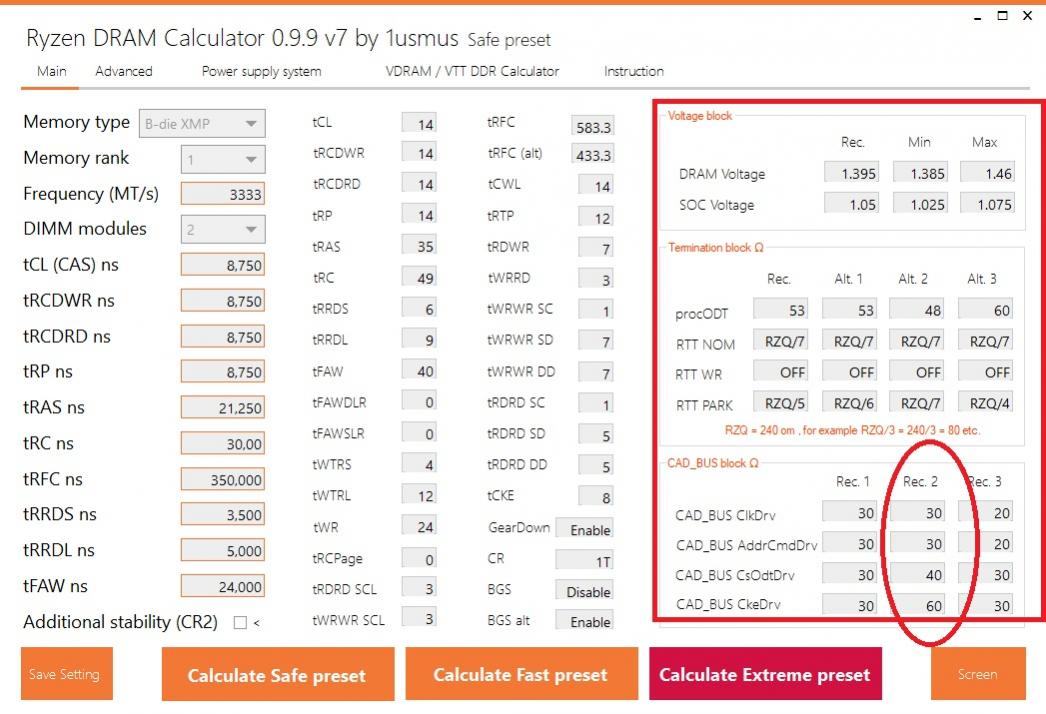Click the CR value 1T
Viewport: 1046px width, 714px height.
584,561
